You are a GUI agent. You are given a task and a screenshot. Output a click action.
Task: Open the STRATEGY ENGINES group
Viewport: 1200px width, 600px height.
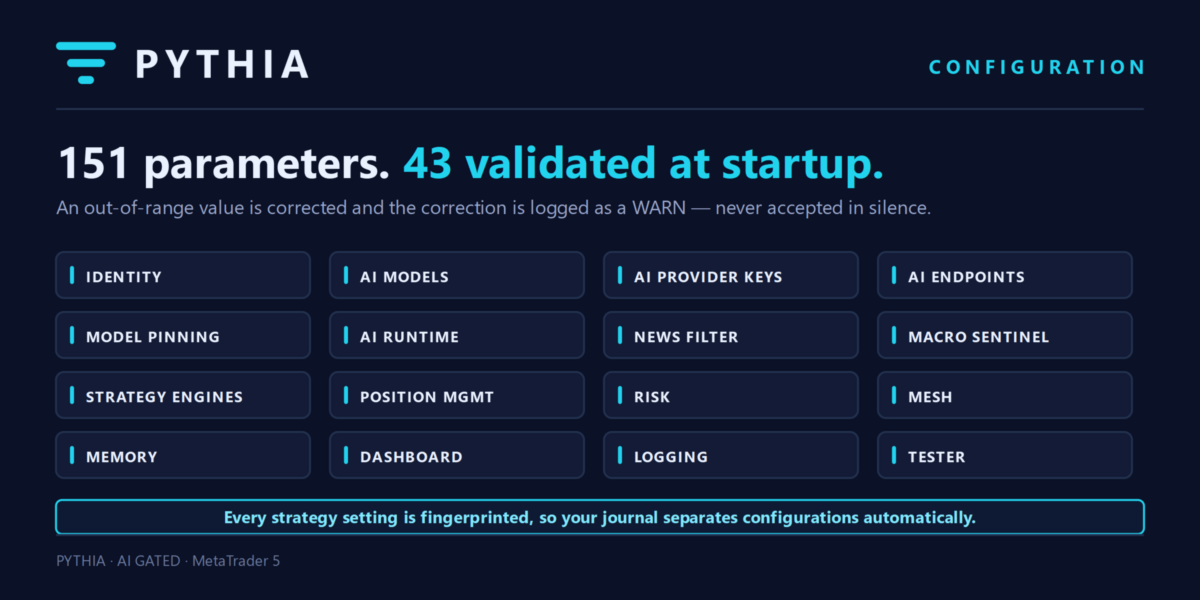click(183, 395)
